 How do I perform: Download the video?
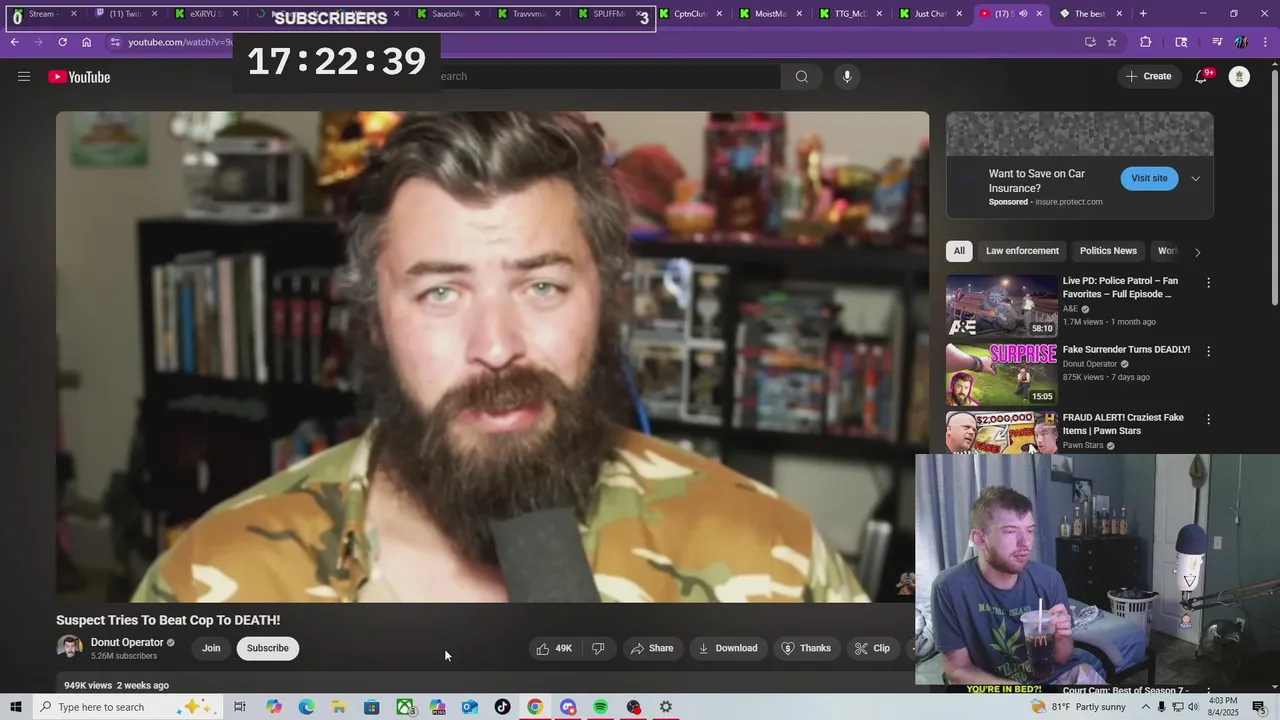[728, 648]
